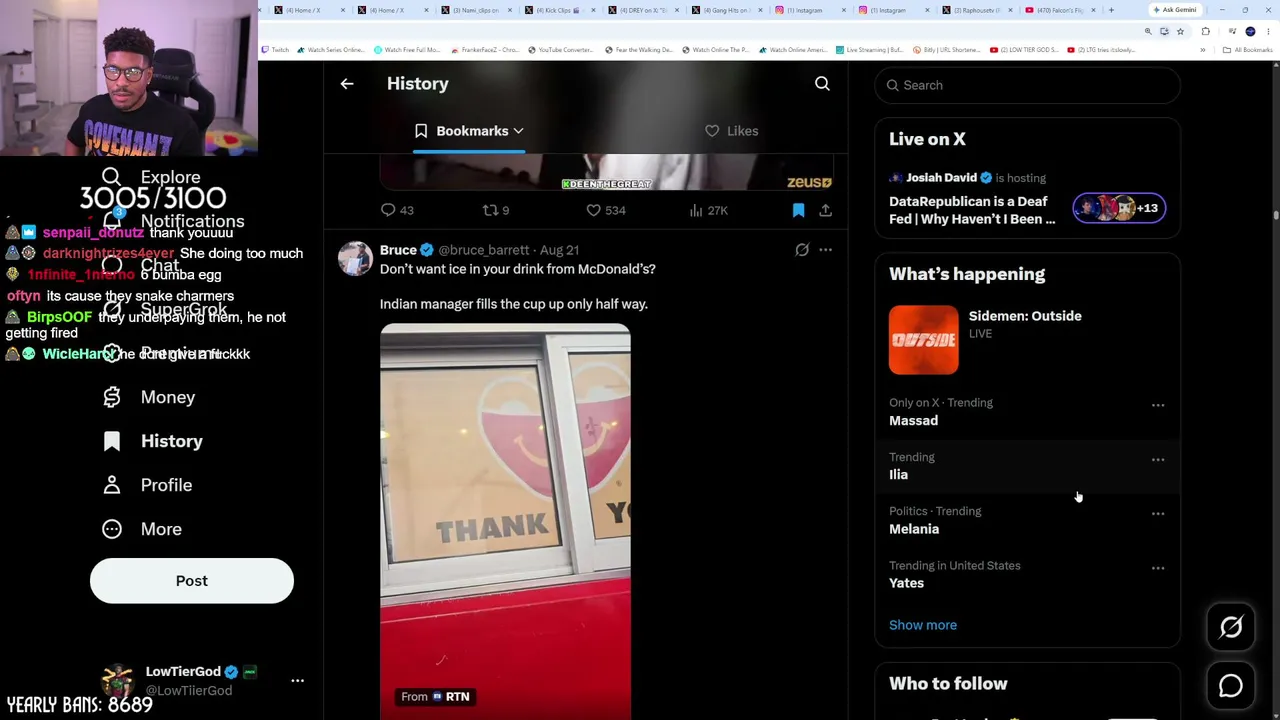Show more trending topics
Viewport: 1280px width, 720px height.
[923, 625]
